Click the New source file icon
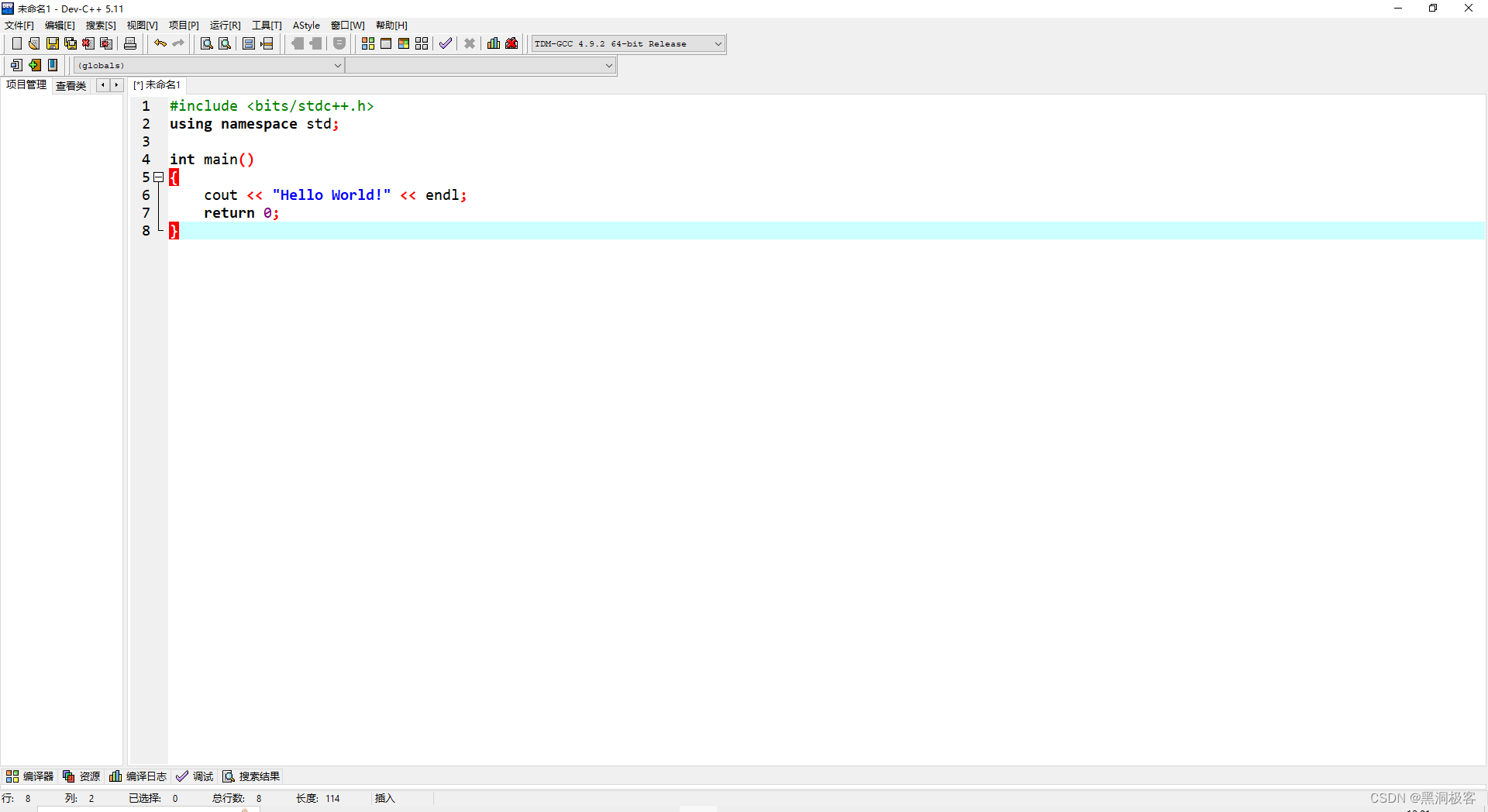This screenshot has width=1488, height=812. (x=16, y=43)
